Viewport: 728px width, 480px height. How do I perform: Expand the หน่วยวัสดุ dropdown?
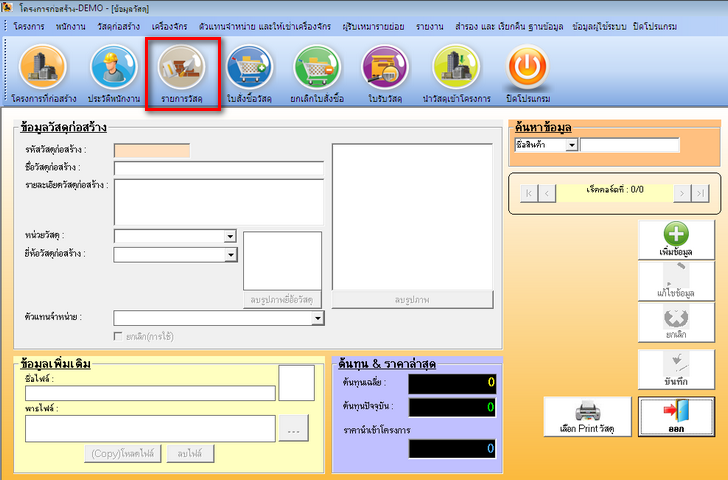coord(230,236)
